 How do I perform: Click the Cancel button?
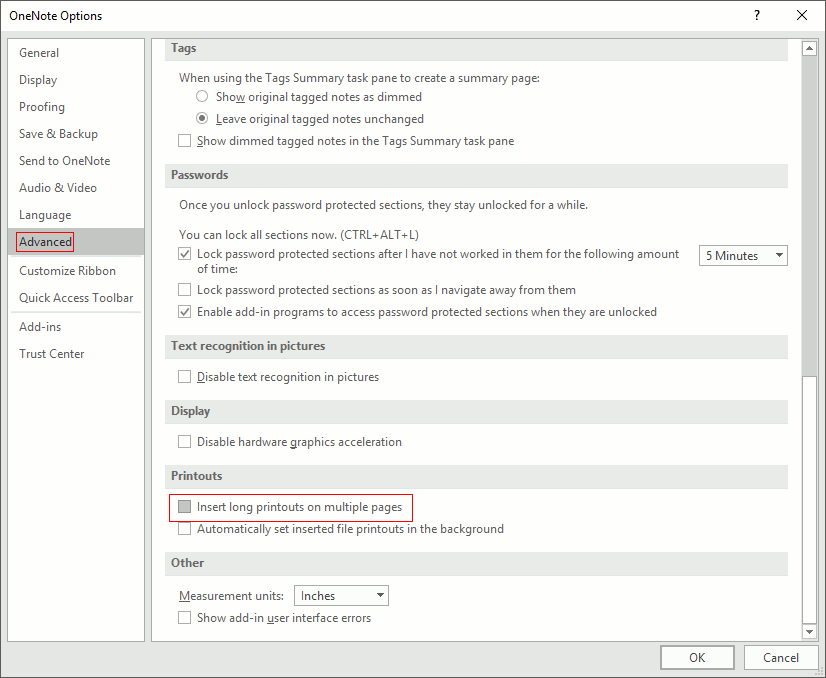(781, 657)
